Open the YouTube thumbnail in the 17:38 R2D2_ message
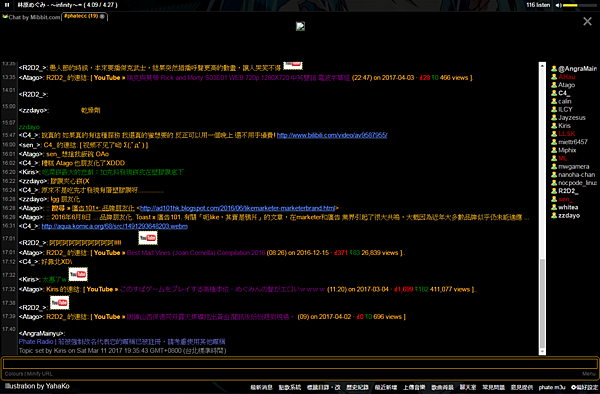 (x=60, y=303)
